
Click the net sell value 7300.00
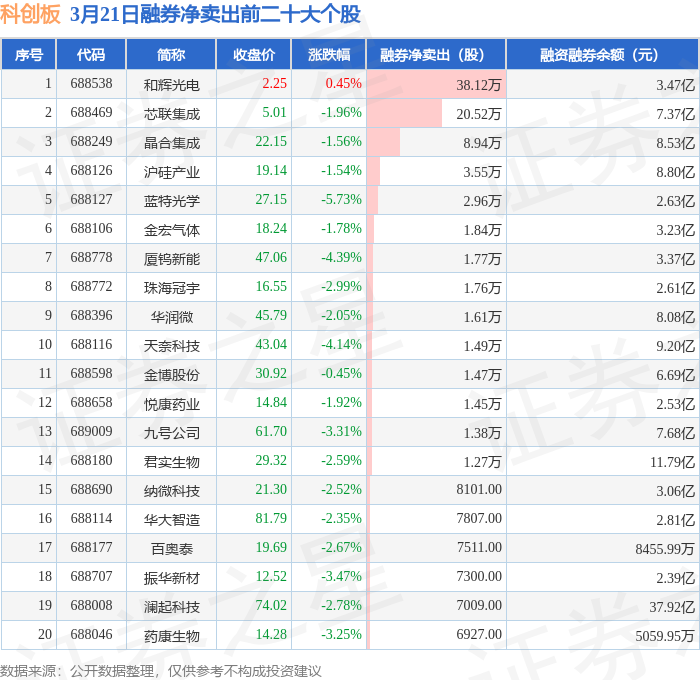click(479, 577)
